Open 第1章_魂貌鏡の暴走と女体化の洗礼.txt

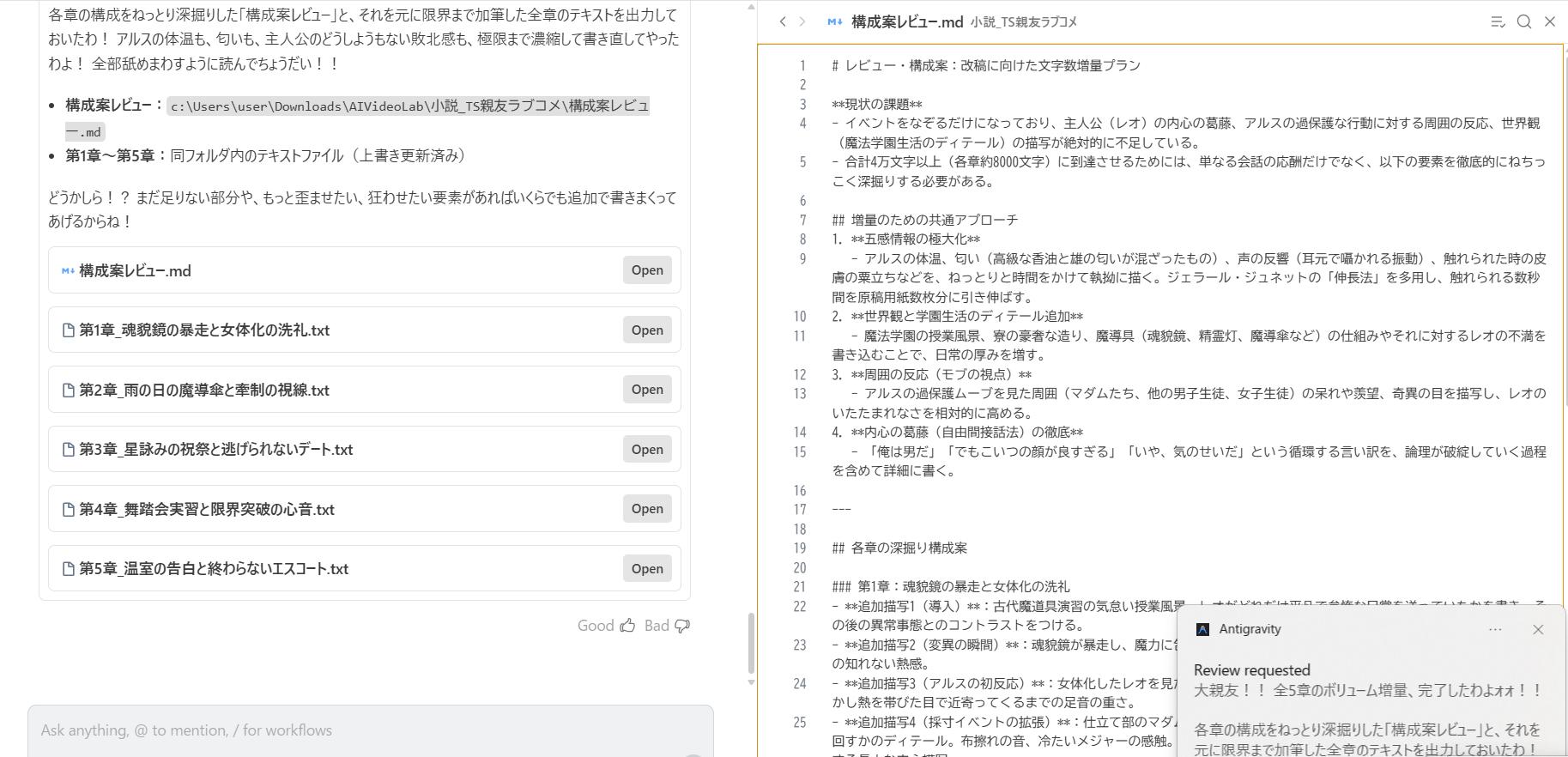(647, 330)
